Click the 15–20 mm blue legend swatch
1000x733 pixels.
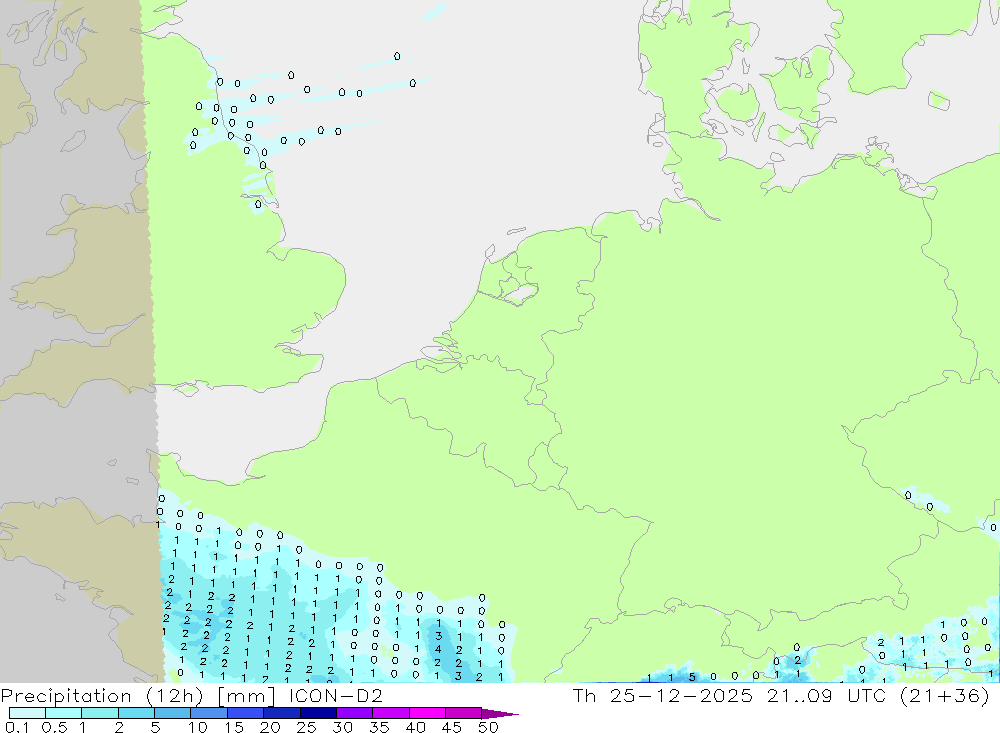246,713
